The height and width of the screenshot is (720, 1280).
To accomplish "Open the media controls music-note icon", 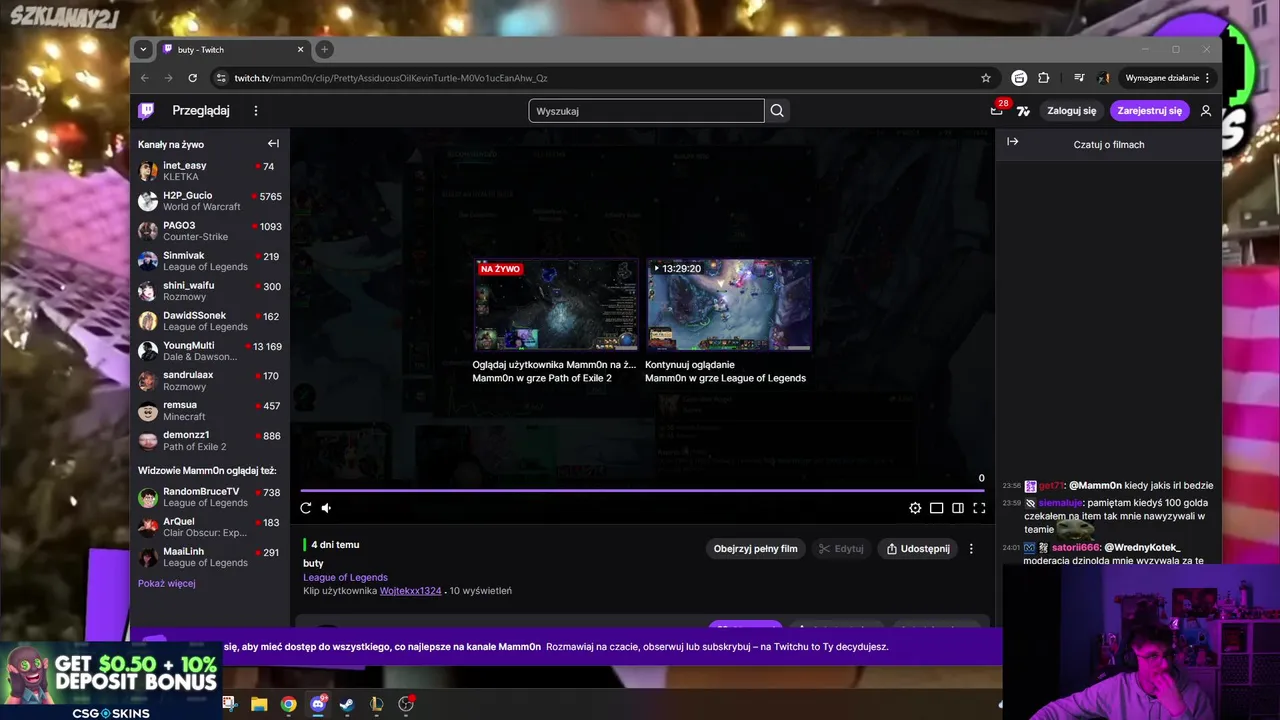I will (x=1079, y=78).
